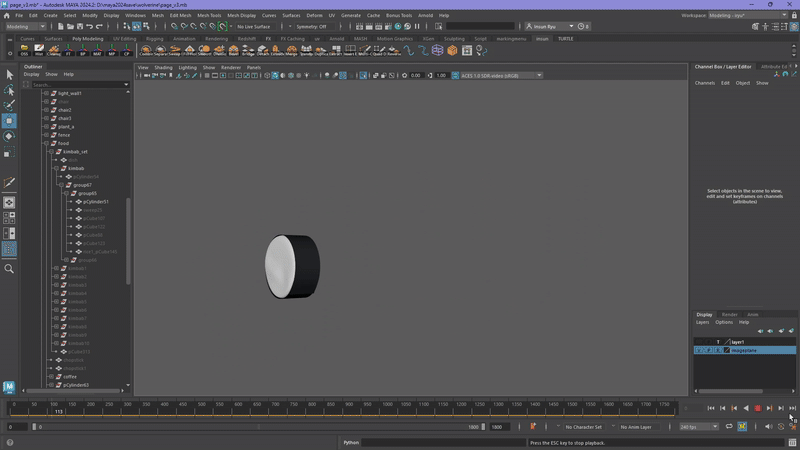
Task: Open the Deform menu
Action: pyautogui.click(x=314, y=15)
